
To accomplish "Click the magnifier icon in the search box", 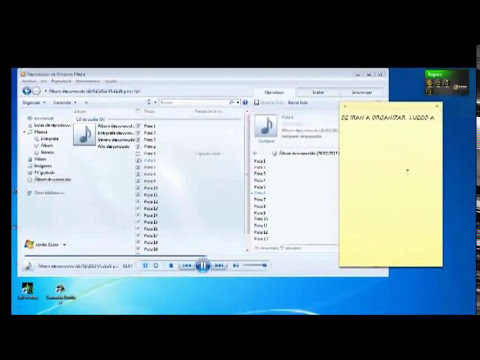I will tap(231, 102).
